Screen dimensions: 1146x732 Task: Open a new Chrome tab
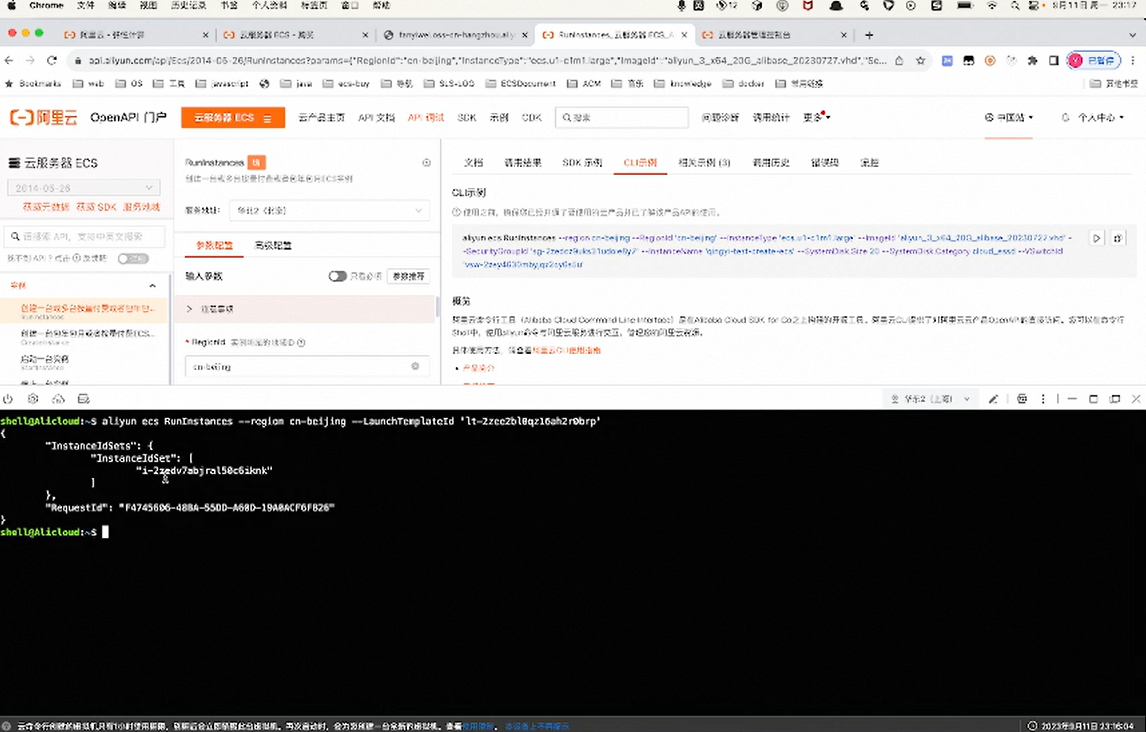(x=869, y=35)
